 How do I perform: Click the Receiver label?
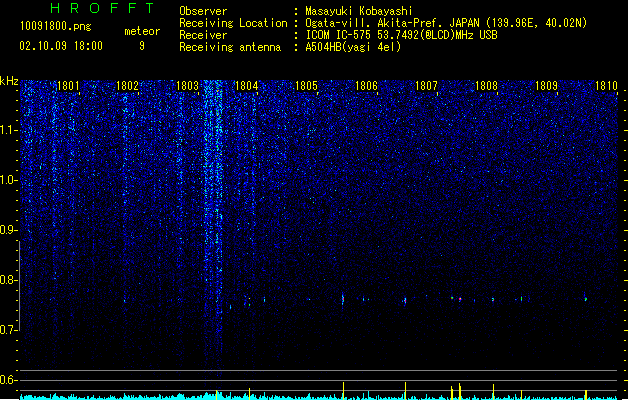pyautogui.click(x=203, y=35)
